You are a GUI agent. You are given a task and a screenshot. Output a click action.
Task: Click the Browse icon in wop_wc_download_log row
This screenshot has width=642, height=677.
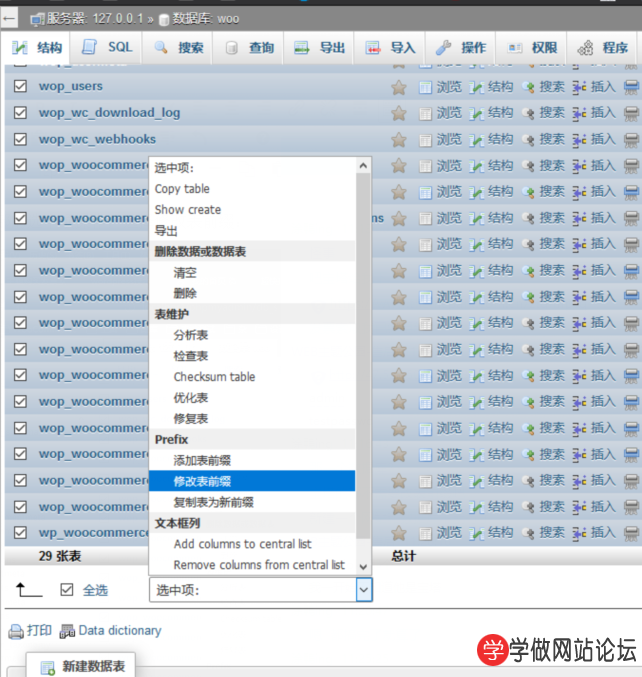tap(425, 113)
